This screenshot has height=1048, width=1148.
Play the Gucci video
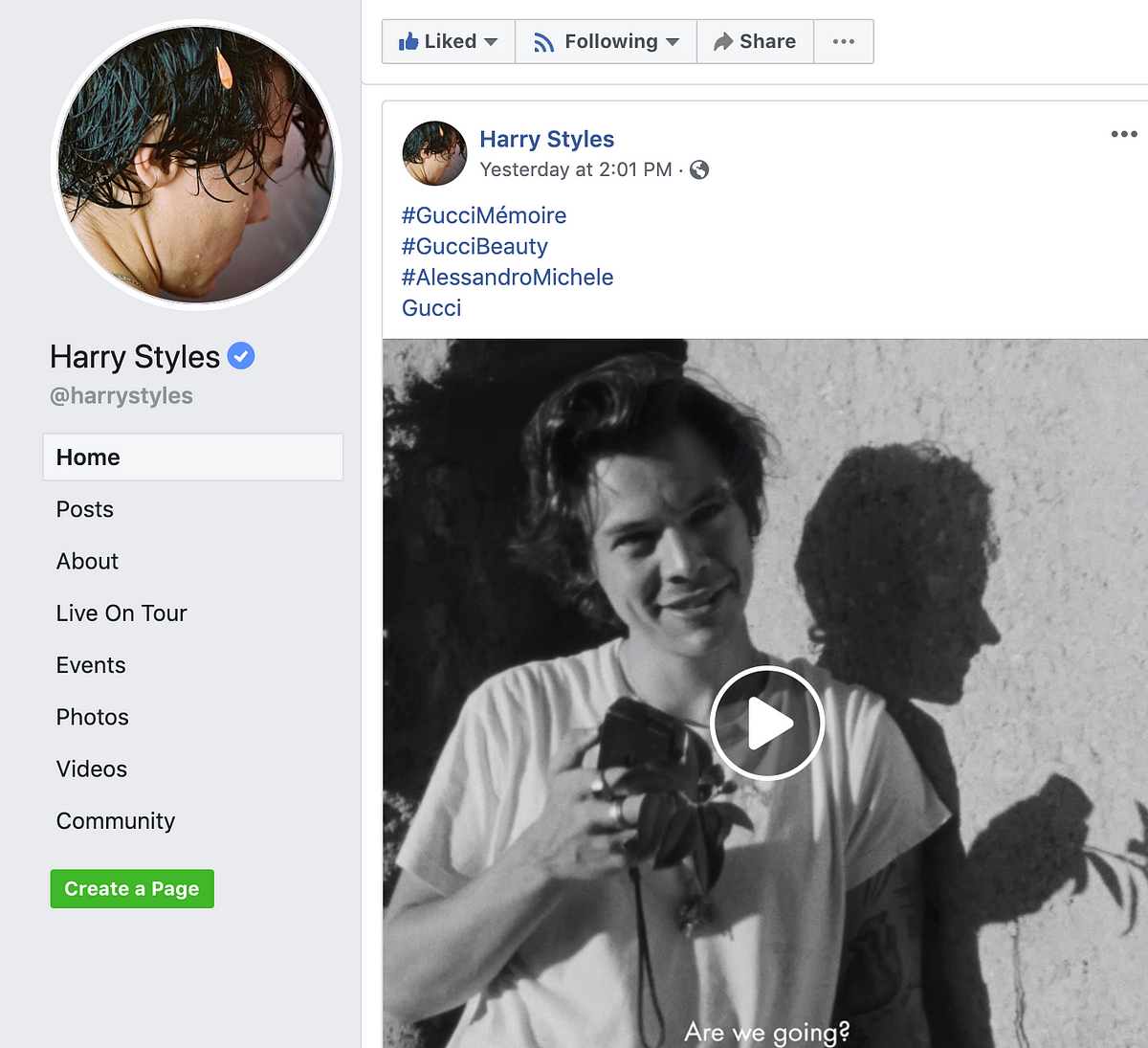point(767,723)
